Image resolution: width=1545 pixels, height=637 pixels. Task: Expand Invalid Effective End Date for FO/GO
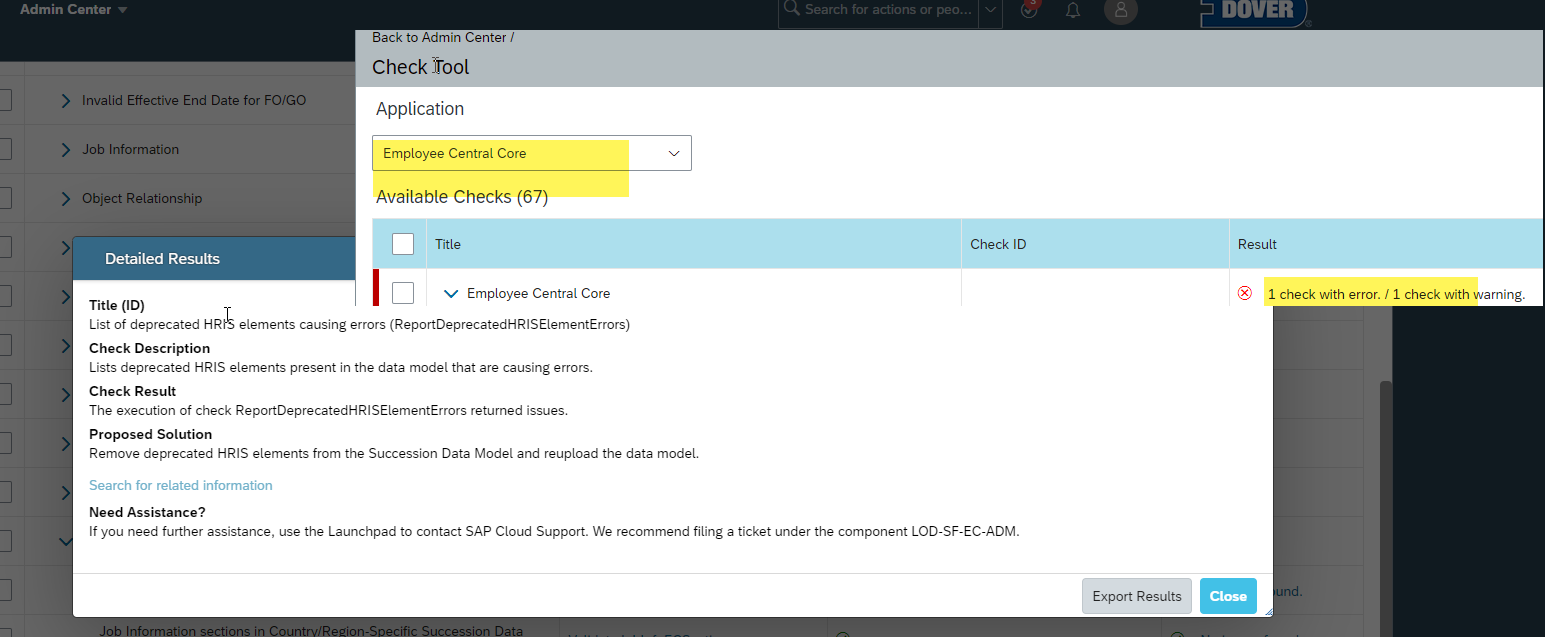[66, 101]
